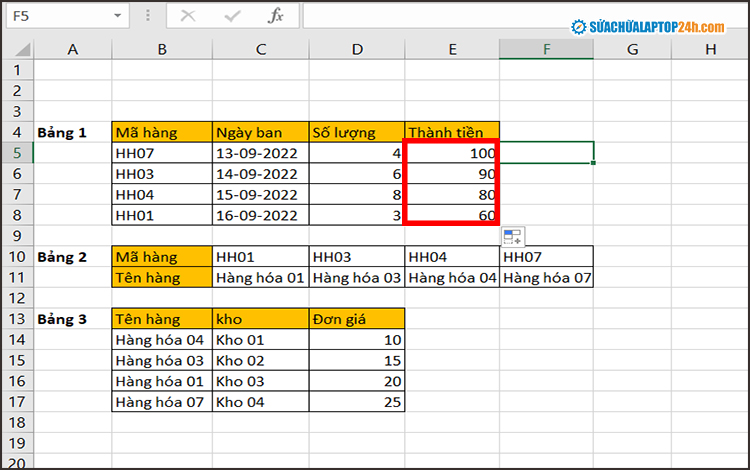
Task: Select the 'Hàng hóa 04' cell in row 11
Action: 452,277
